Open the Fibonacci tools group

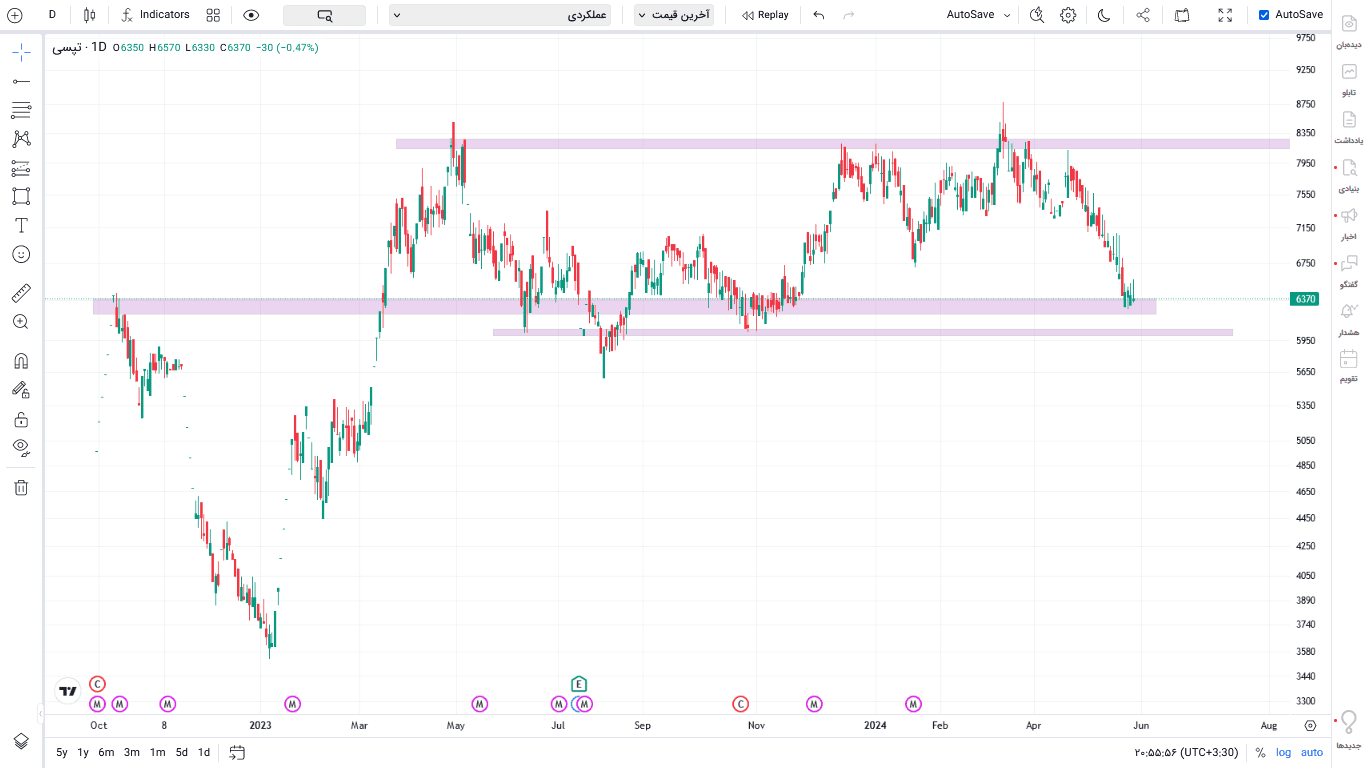coord(21,110)
